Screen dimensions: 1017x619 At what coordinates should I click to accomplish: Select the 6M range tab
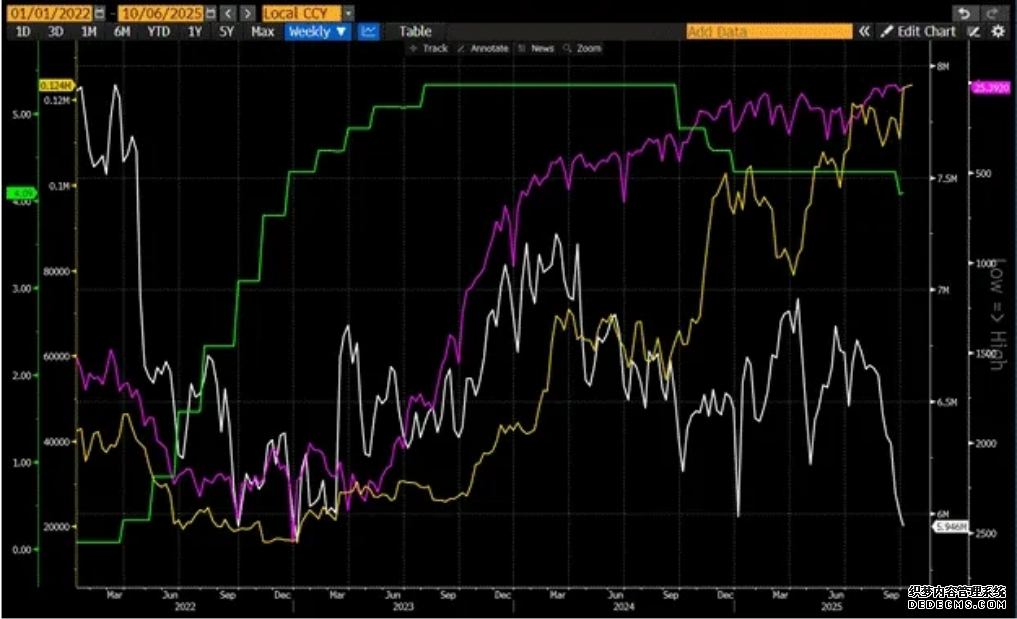[x=122, y=31]
